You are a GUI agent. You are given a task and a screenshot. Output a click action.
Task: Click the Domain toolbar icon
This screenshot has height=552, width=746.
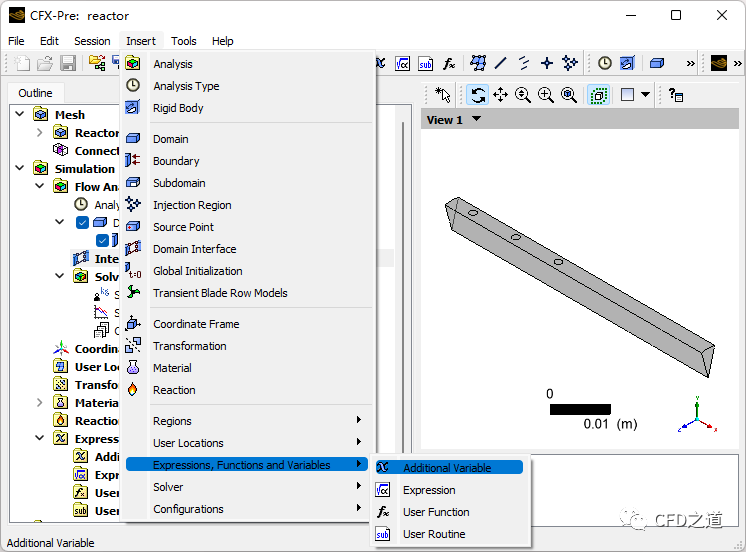click(x=657, y=63)
